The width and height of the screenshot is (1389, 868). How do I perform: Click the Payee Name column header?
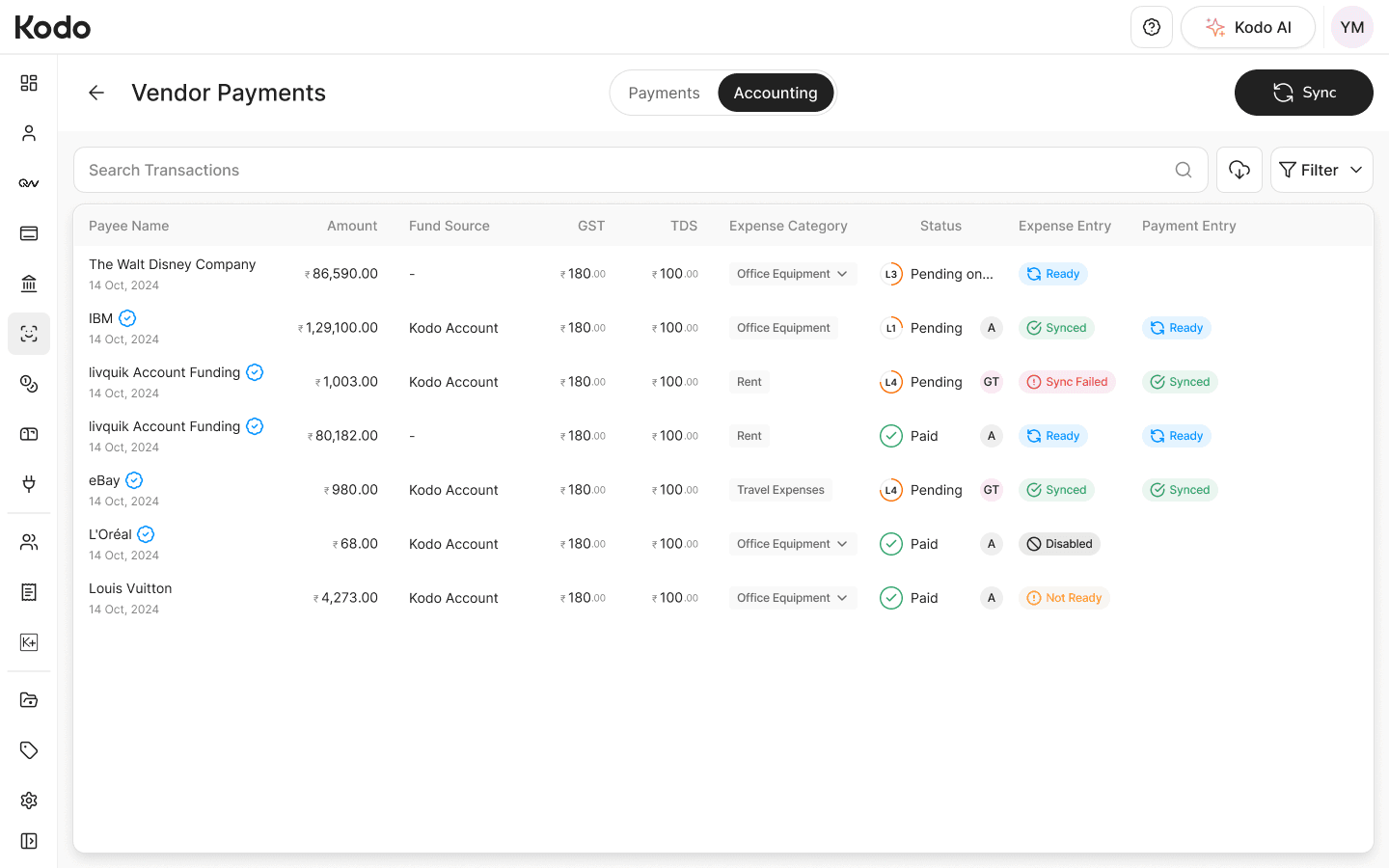pos(129,226)
